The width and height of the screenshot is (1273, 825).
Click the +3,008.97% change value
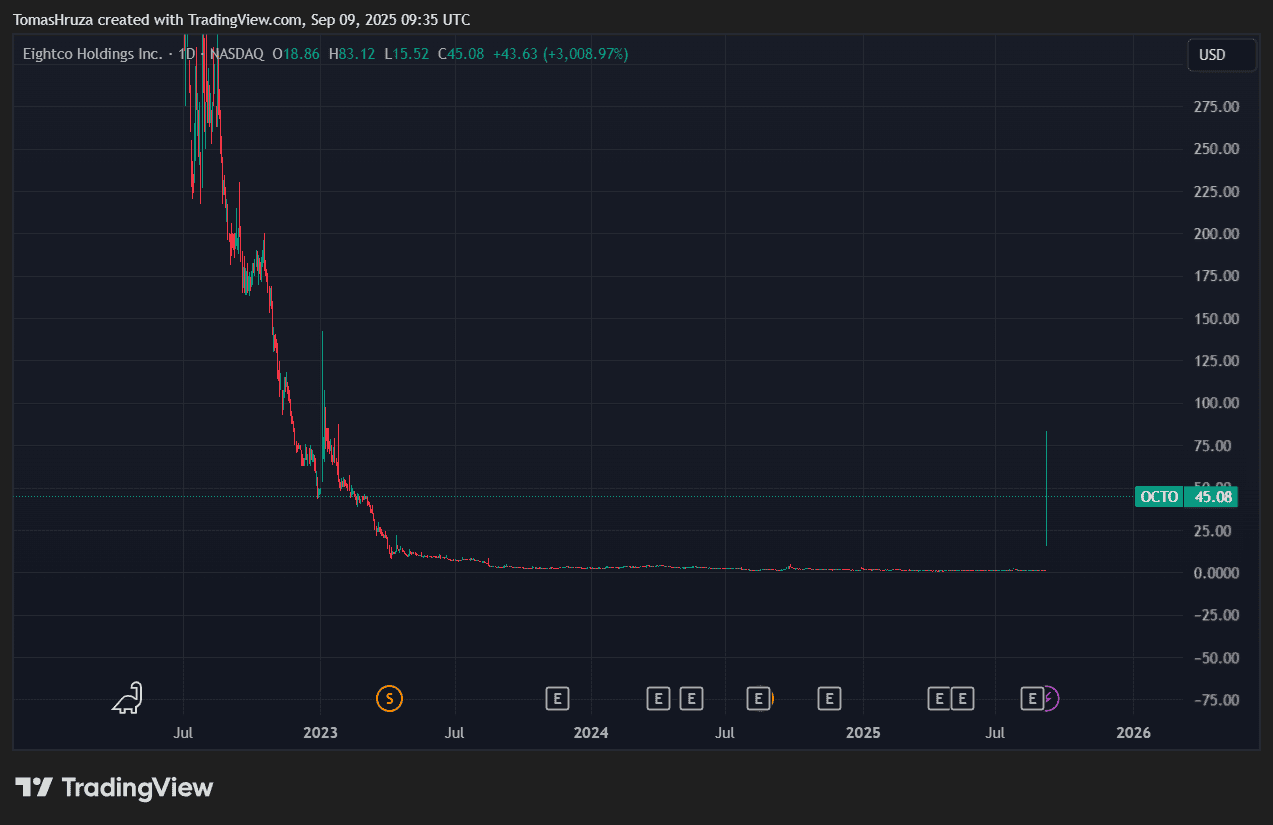click(x=586, y=54)
